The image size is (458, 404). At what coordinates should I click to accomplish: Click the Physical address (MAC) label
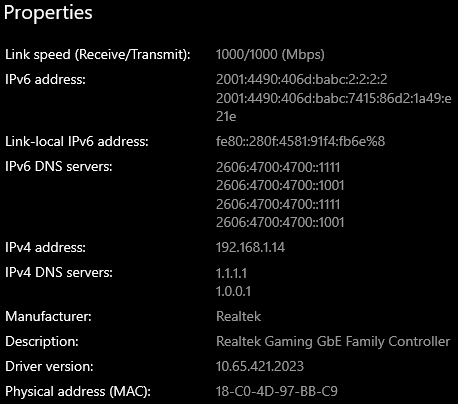78,391
